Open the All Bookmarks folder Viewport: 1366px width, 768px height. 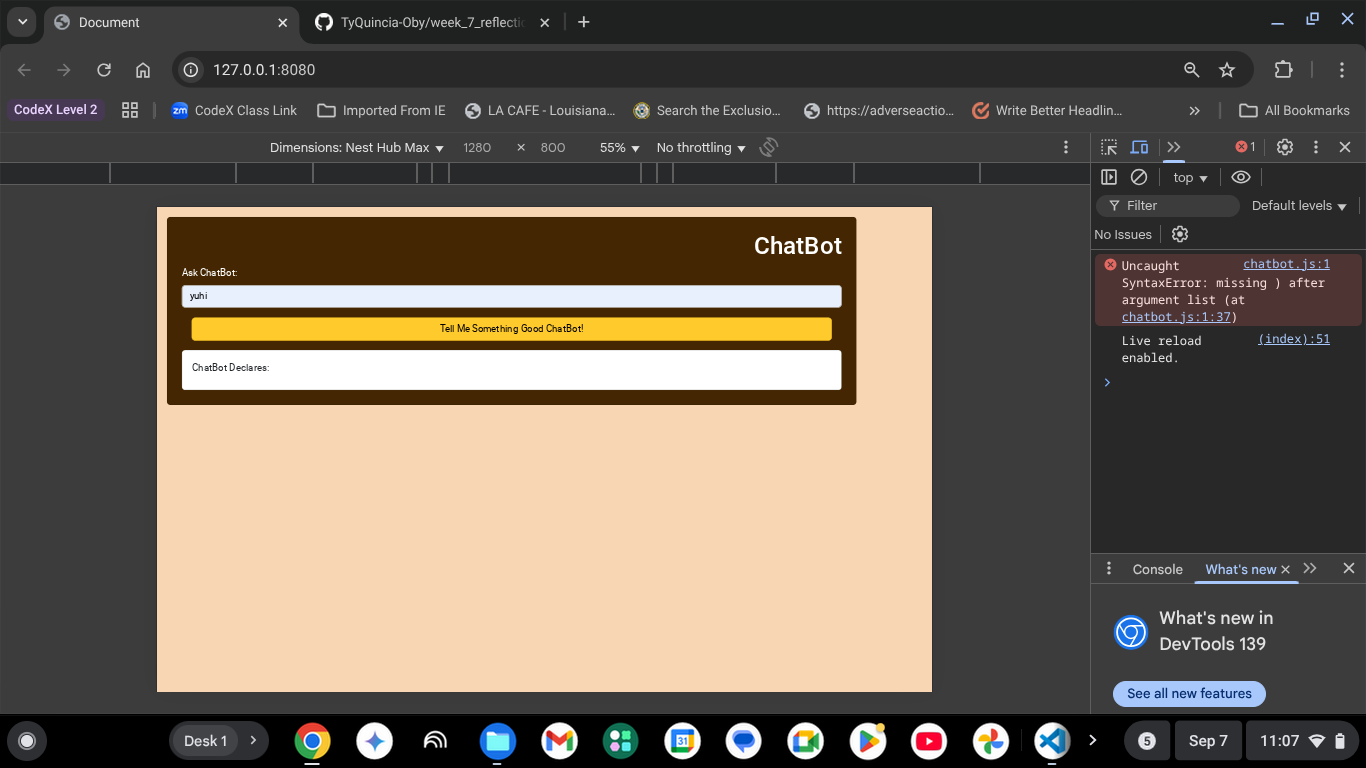tap(1294, 111)
